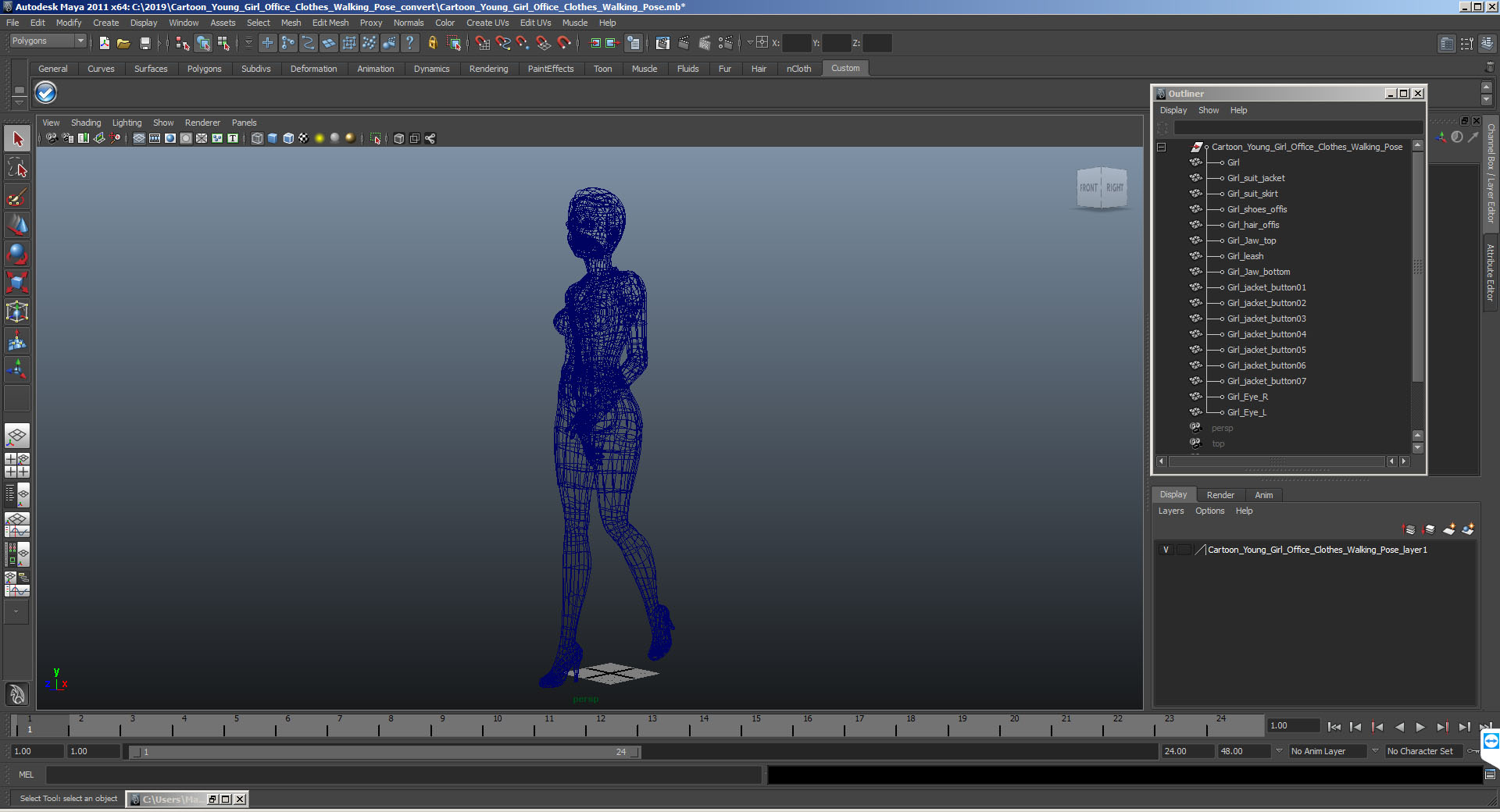
Task: Click the IPR render icon
Action: 704,43
